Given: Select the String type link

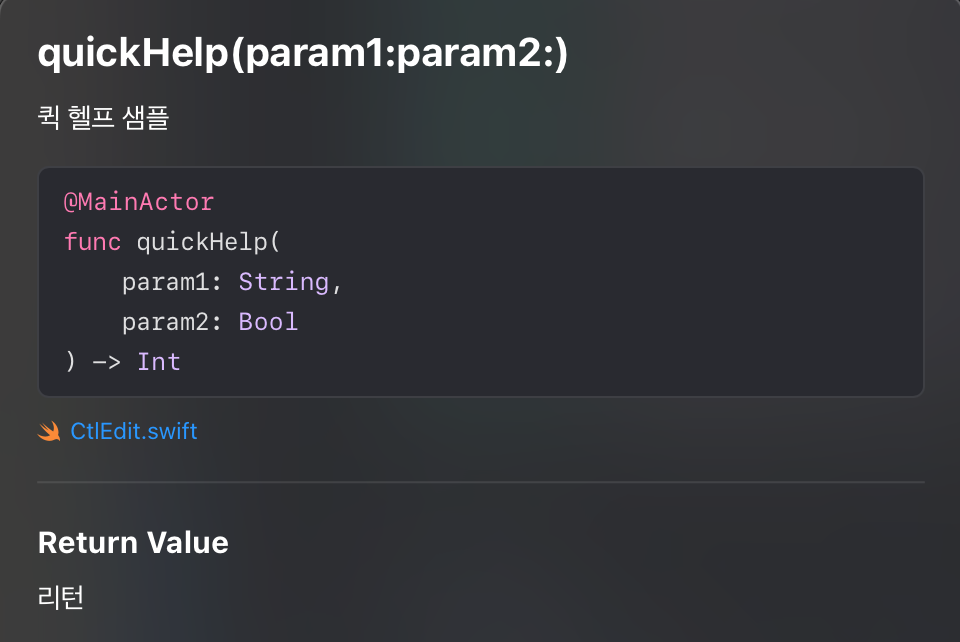Looking at the screenshot, I should pyautogui.click(x=284, y=282).
